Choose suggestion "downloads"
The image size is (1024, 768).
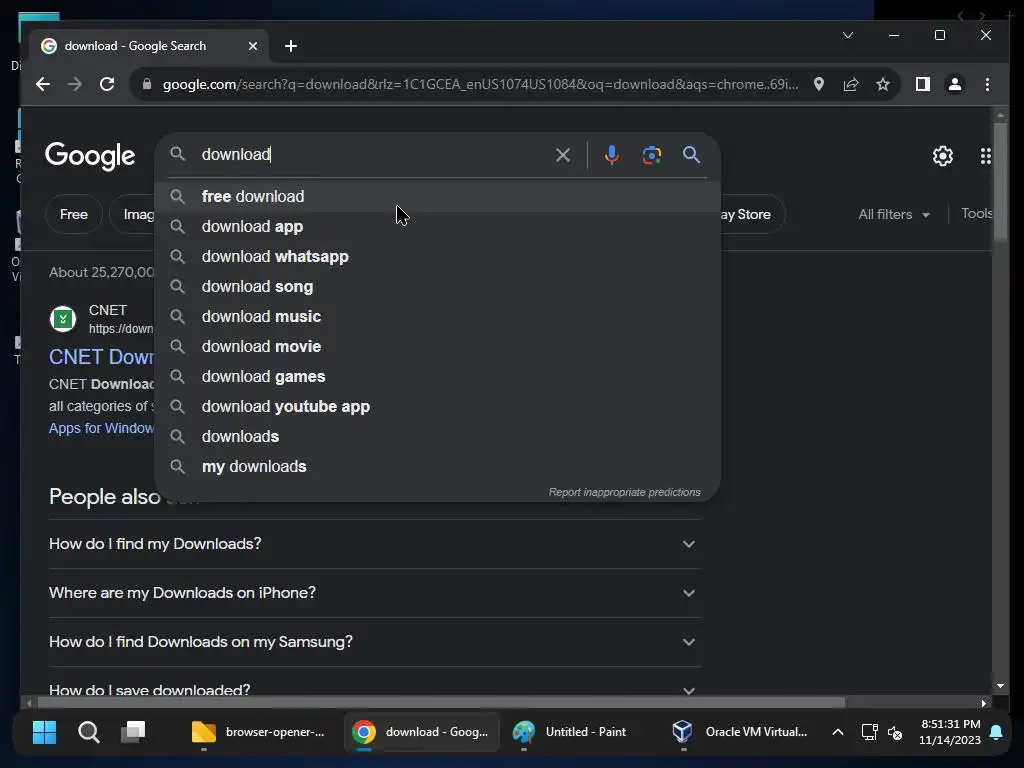[438, 437]
